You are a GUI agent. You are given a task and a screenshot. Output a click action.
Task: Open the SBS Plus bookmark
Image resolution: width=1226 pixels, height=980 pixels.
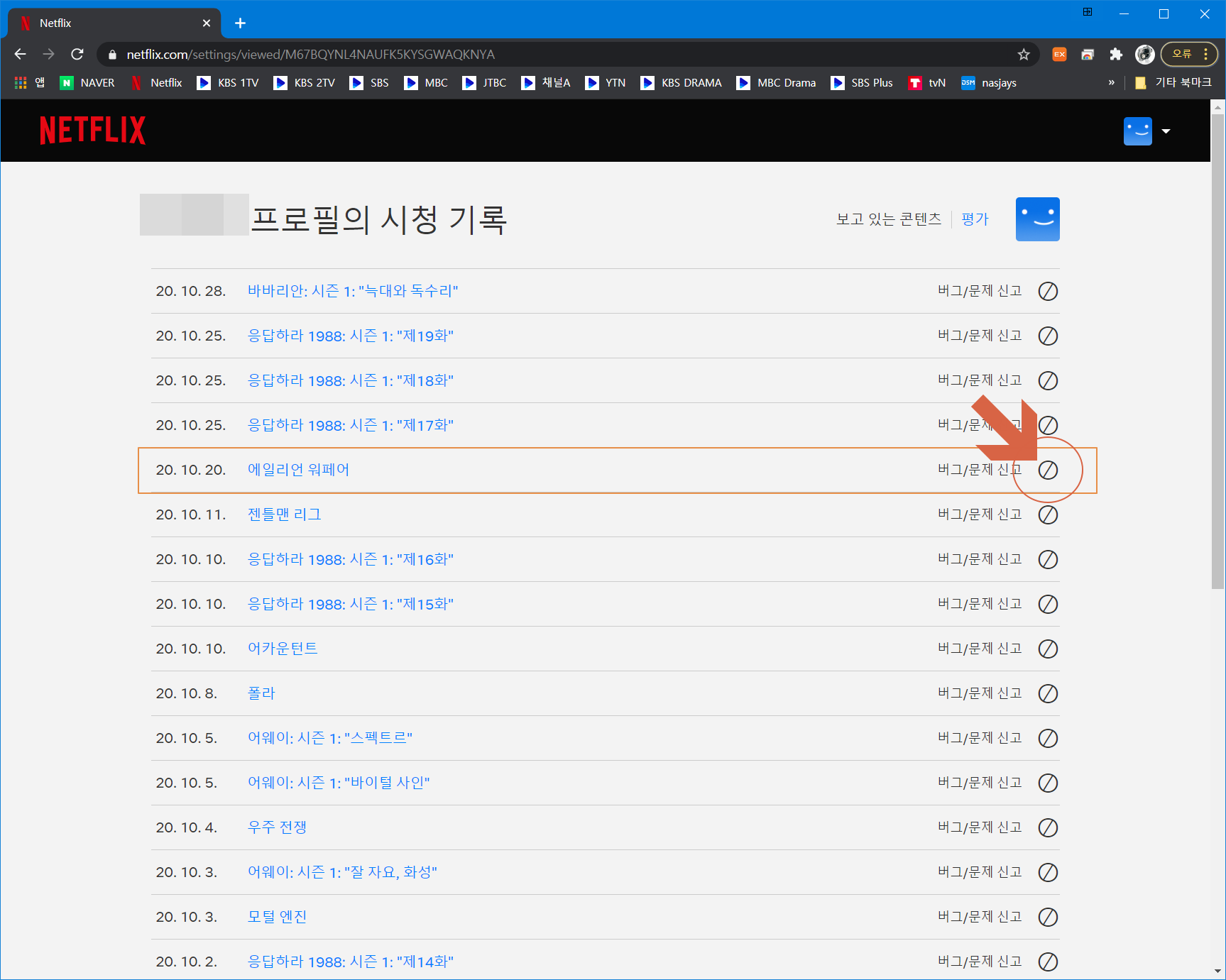point(862,83)
